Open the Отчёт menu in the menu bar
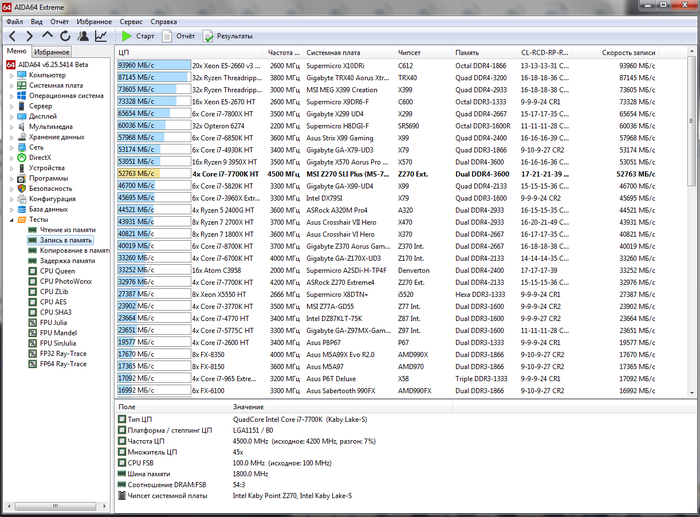The width and height of the screenshot is (700, 517). (59, 21)
